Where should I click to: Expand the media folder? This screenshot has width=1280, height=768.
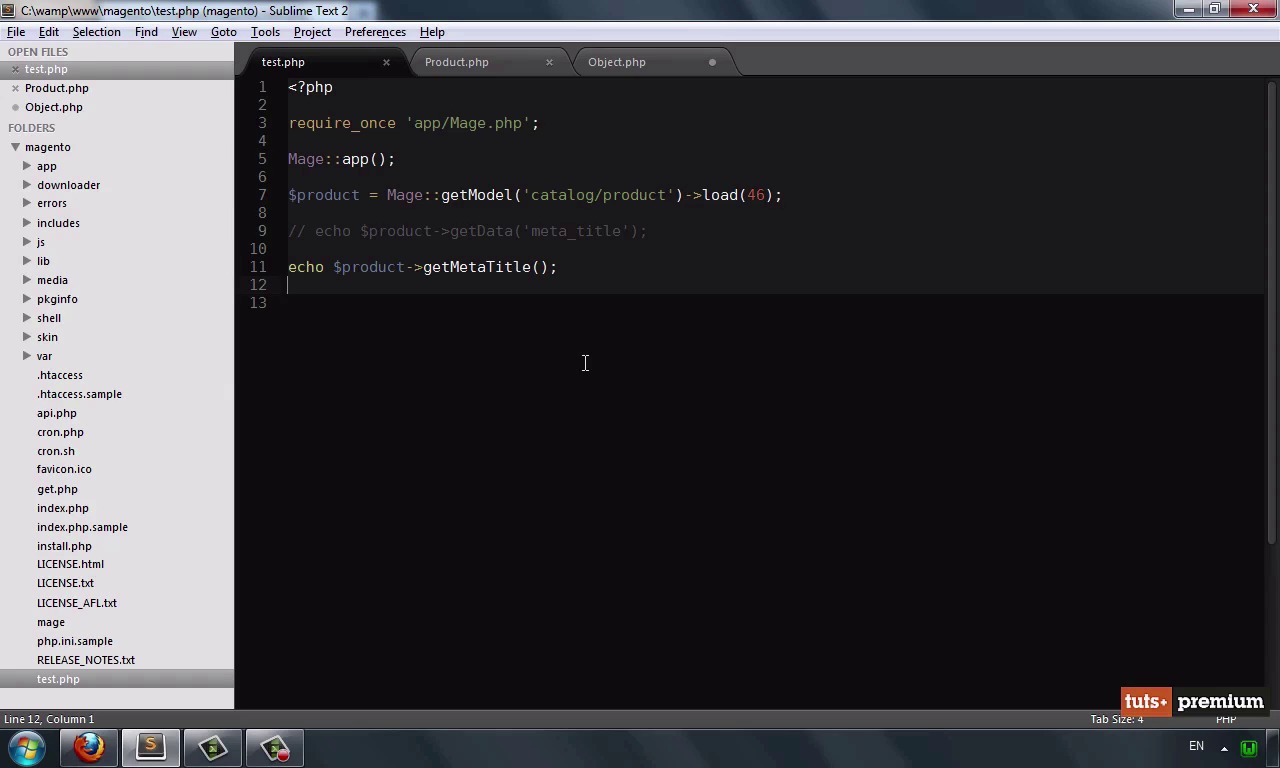tap(27, 280)
